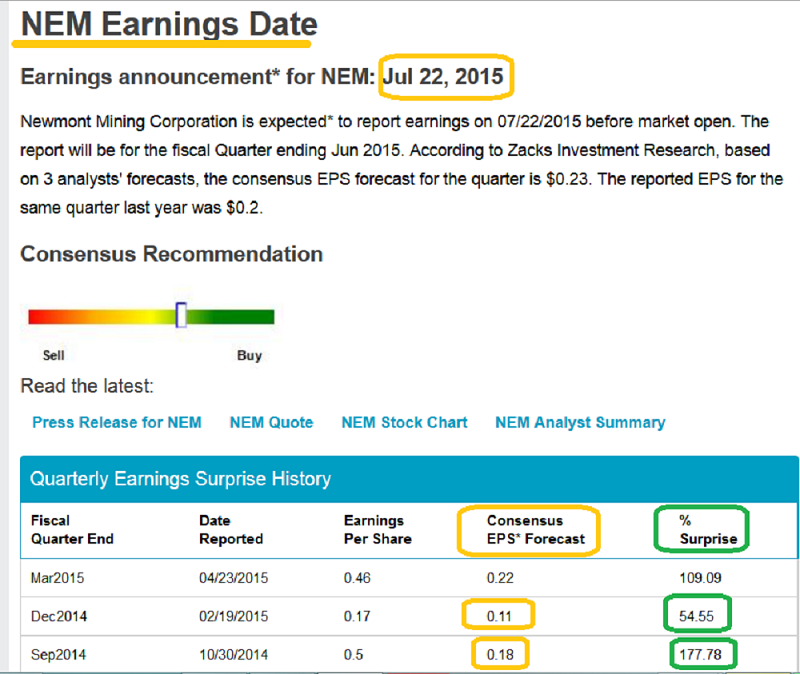Viewport: 800px width, 674px height.
Task: Select the Mar2015 fiscal quarter cell
Action: coord(58,578)
